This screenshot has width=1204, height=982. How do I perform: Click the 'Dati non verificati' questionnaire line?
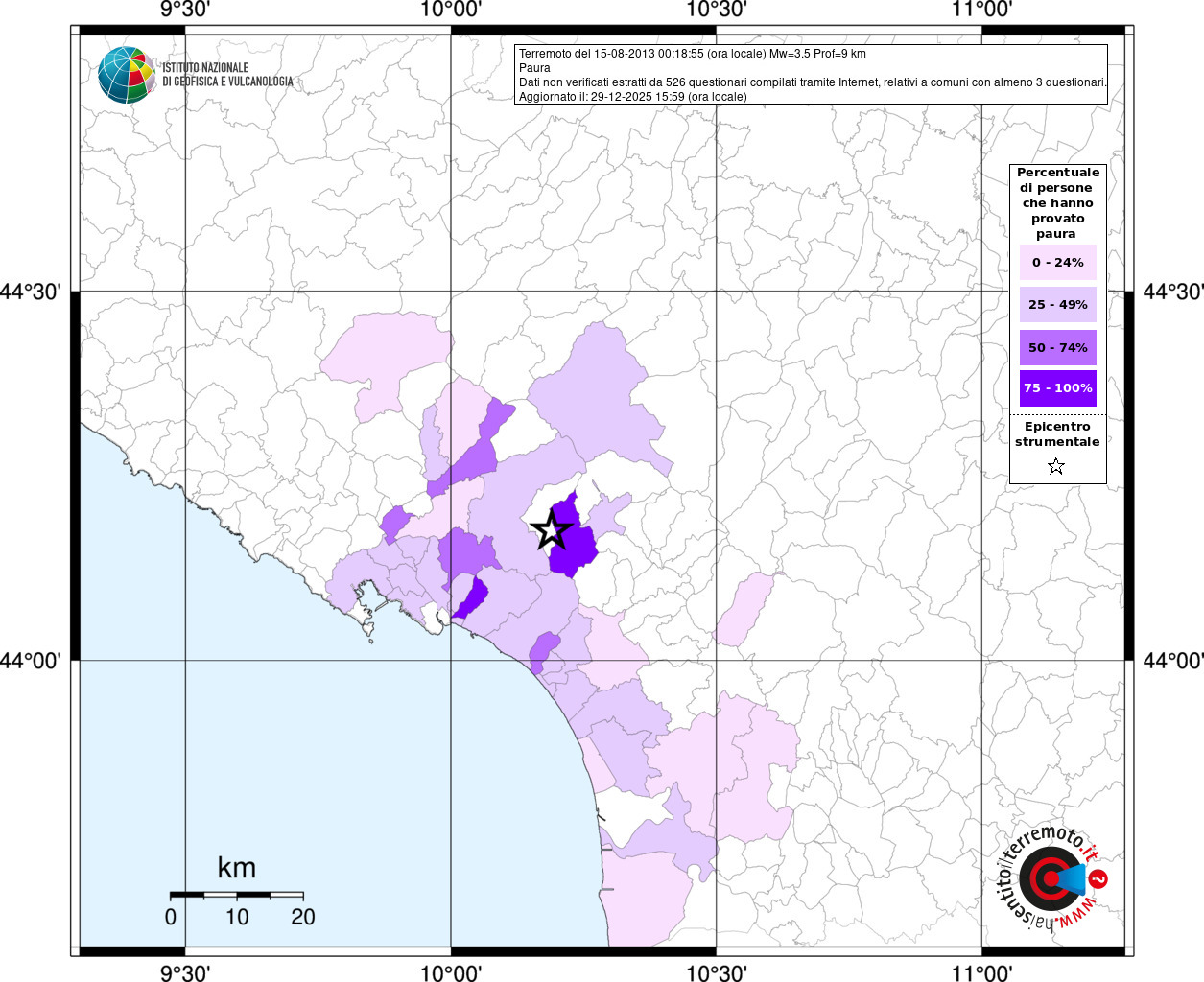coord(813,82)
